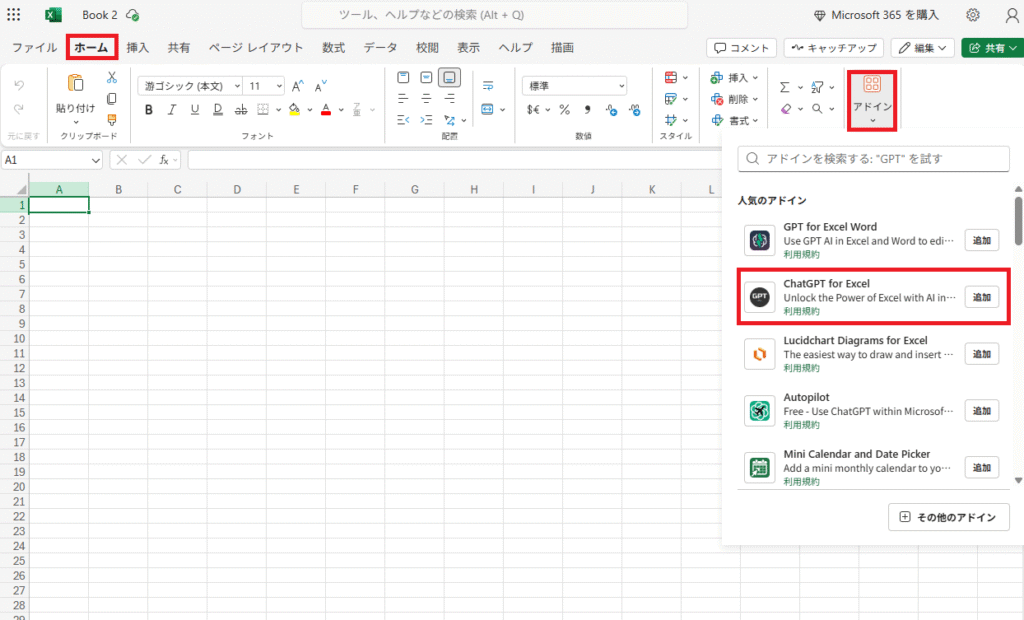Select the Format Painter brush icon
This screenshot has height=620, width=1024.
tap(112, 120)
